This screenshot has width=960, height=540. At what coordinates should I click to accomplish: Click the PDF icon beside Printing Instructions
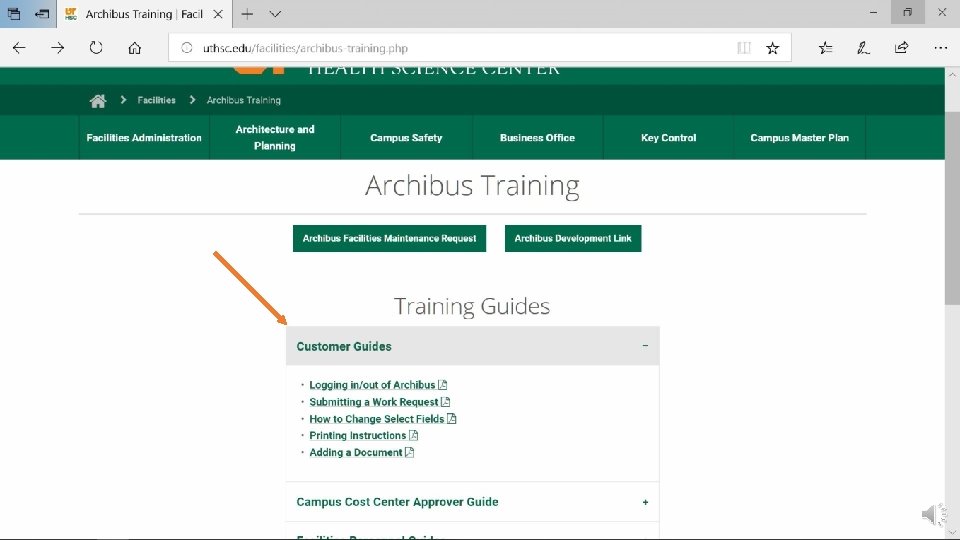click(x=414, y=435)
